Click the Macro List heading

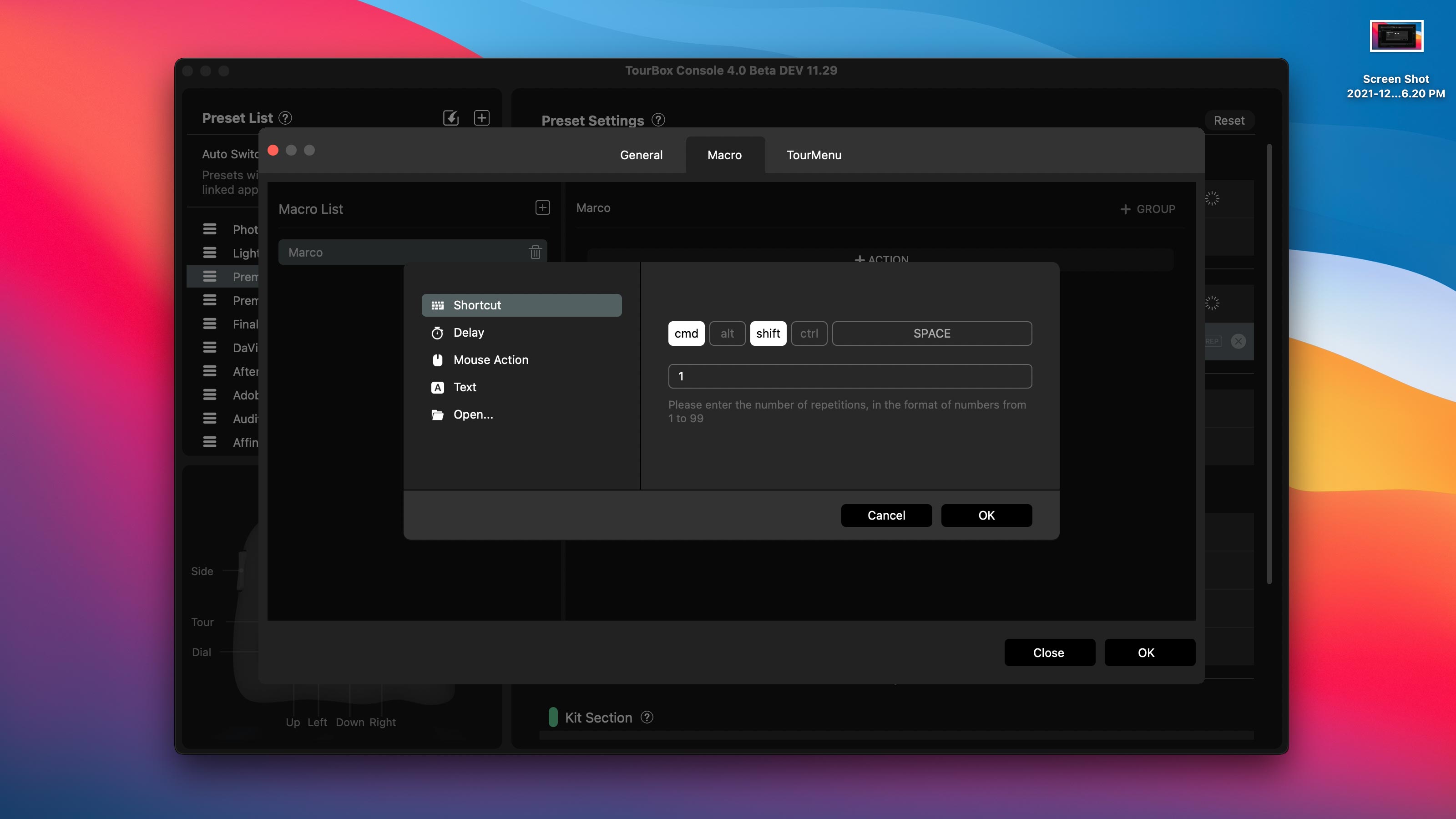(x=311, y=209)
